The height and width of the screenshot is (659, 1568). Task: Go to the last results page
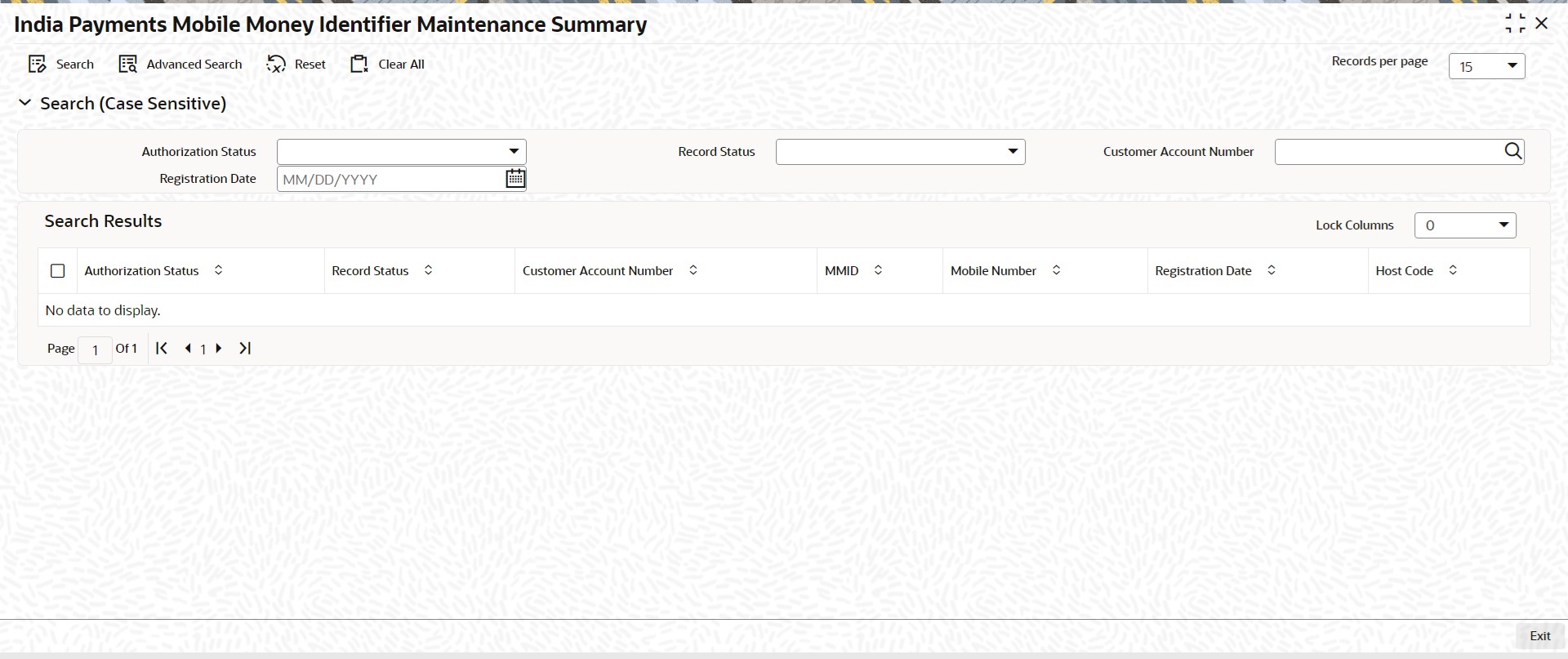[245, 349]
